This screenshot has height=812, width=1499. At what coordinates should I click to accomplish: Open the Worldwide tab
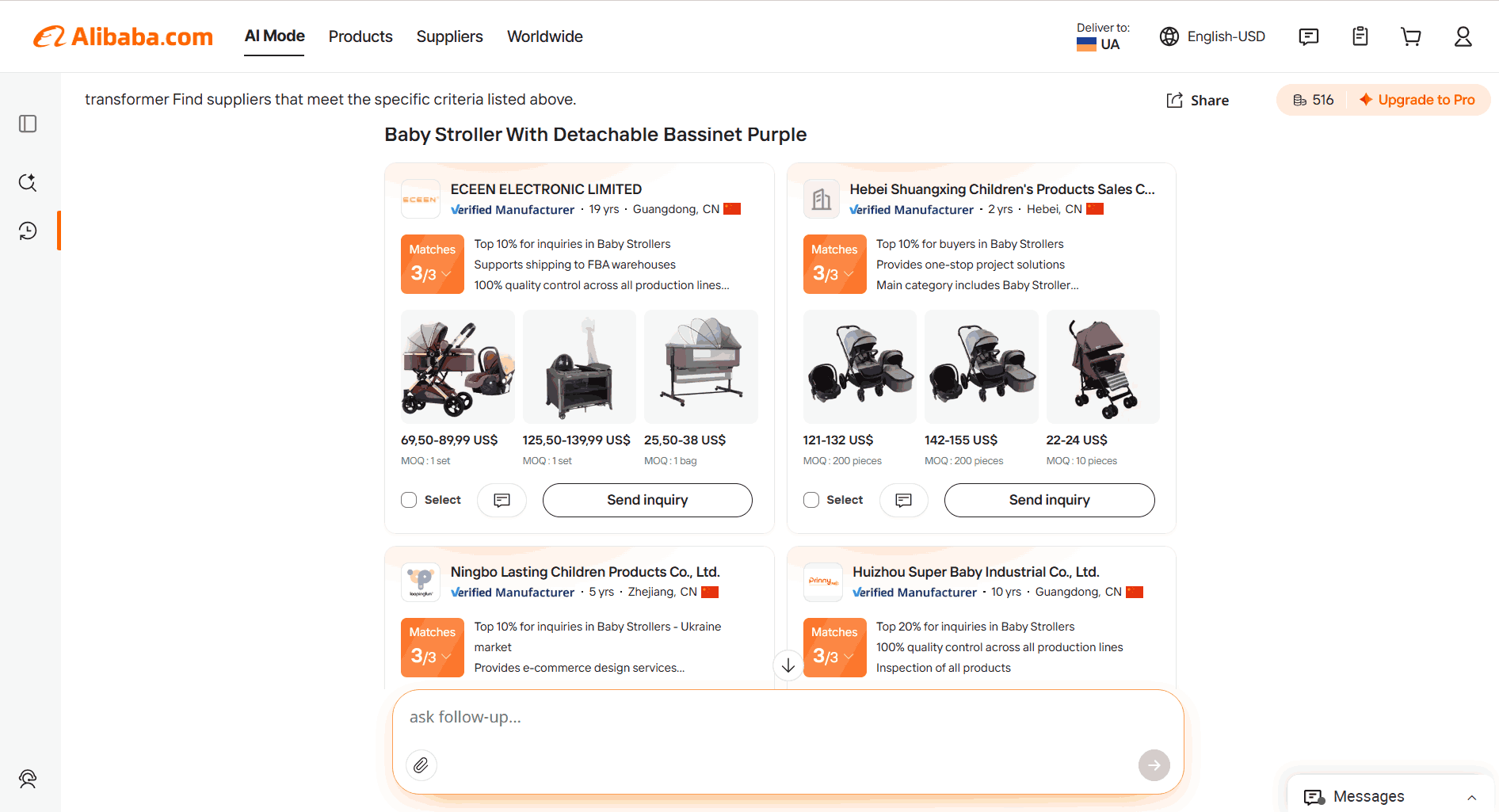[545, 36]
